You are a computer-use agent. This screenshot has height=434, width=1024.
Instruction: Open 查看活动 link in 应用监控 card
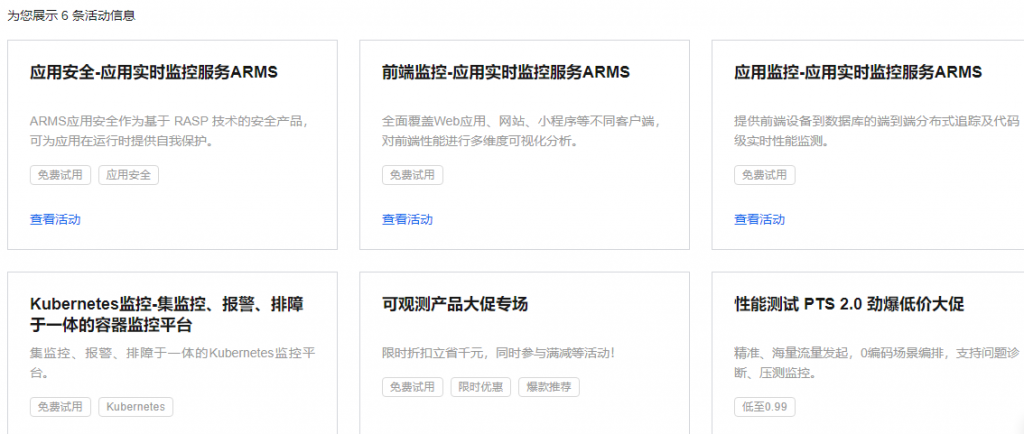[x=760, y=220]
